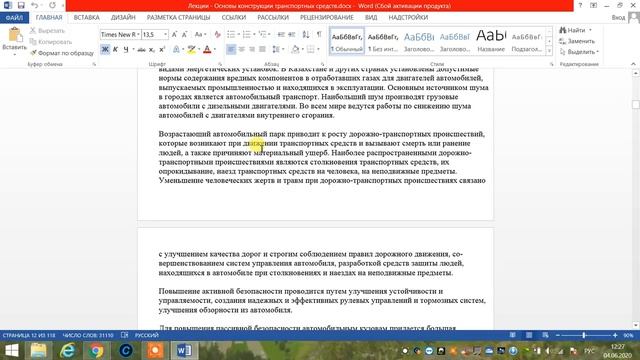Cut selection with Вырезать

tap(47, 31)
